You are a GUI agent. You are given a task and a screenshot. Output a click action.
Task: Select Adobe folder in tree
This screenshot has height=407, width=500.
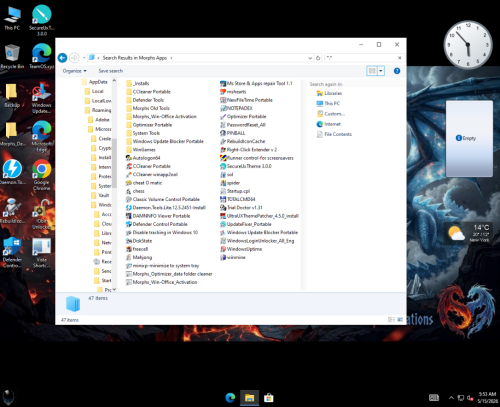(x=99, y=119)
